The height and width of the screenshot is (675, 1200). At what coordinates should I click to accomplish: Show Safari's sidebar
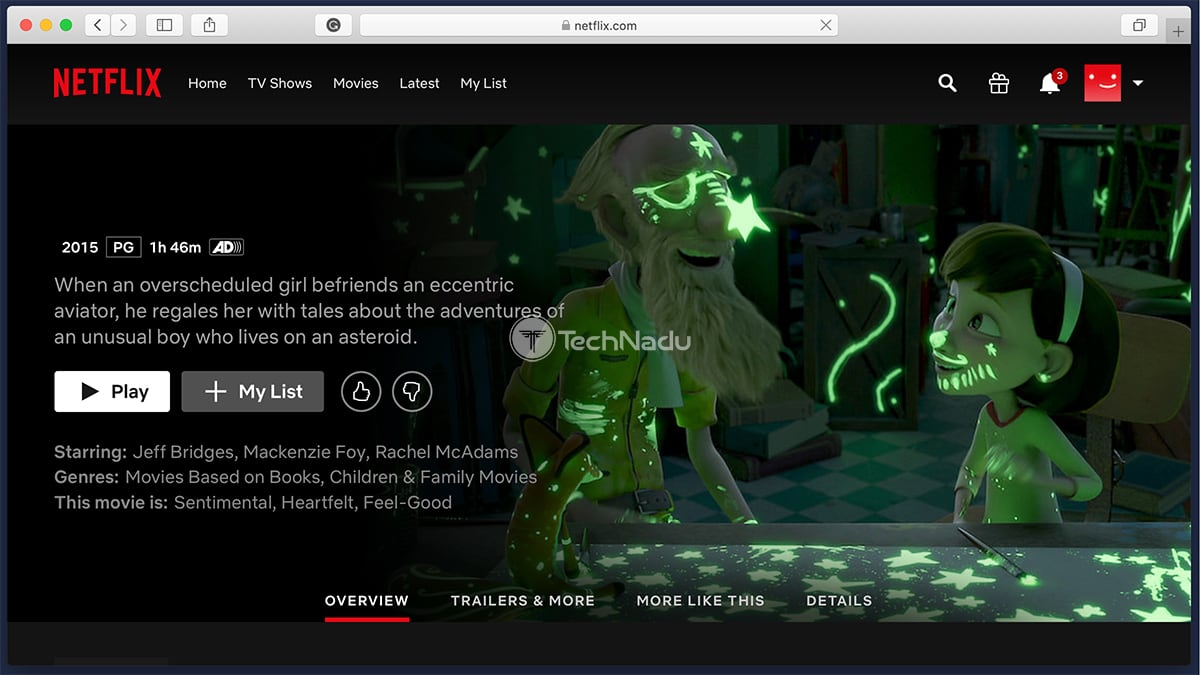[x=165, y=25]
